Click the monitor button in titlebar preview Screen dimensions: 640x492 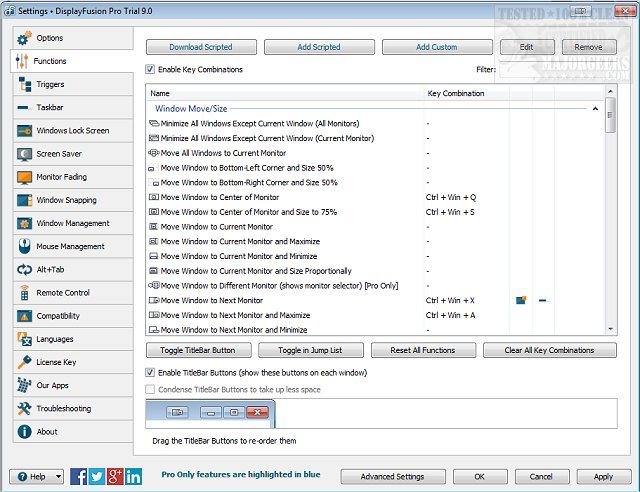click(x=178, y=412)
